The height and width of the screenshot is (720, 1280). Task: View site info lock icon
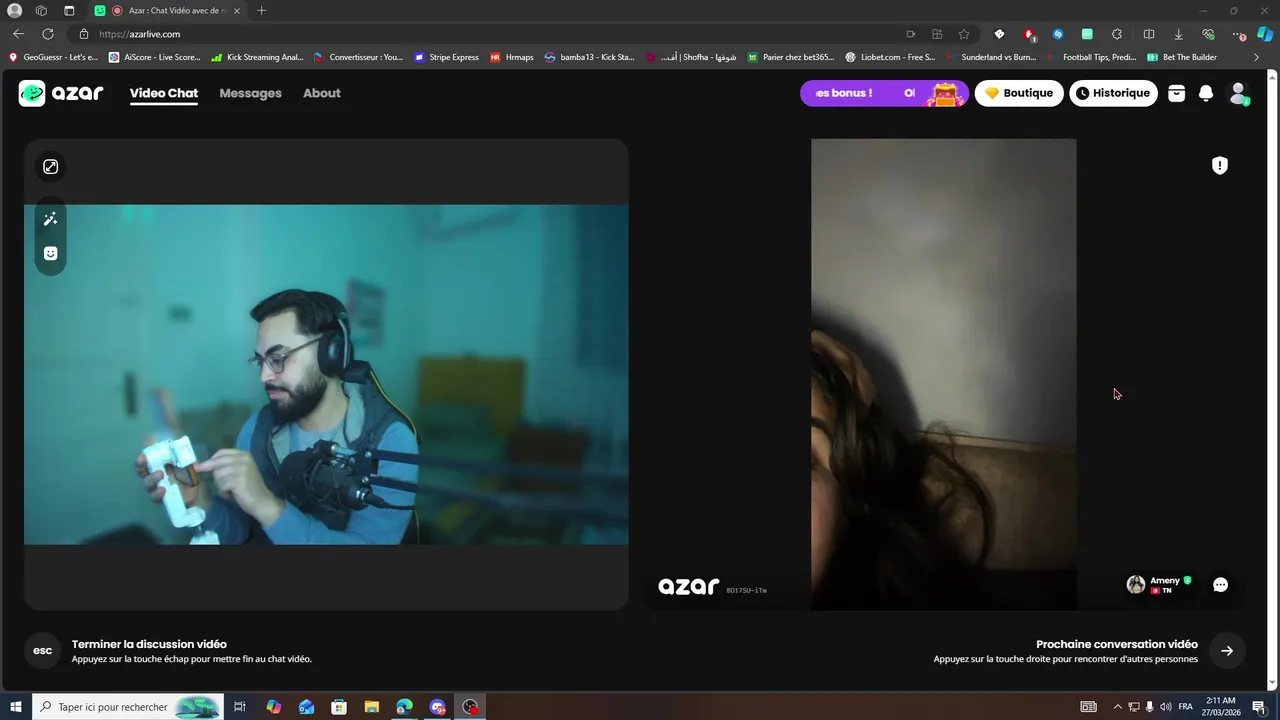click(x=84, y=34)
